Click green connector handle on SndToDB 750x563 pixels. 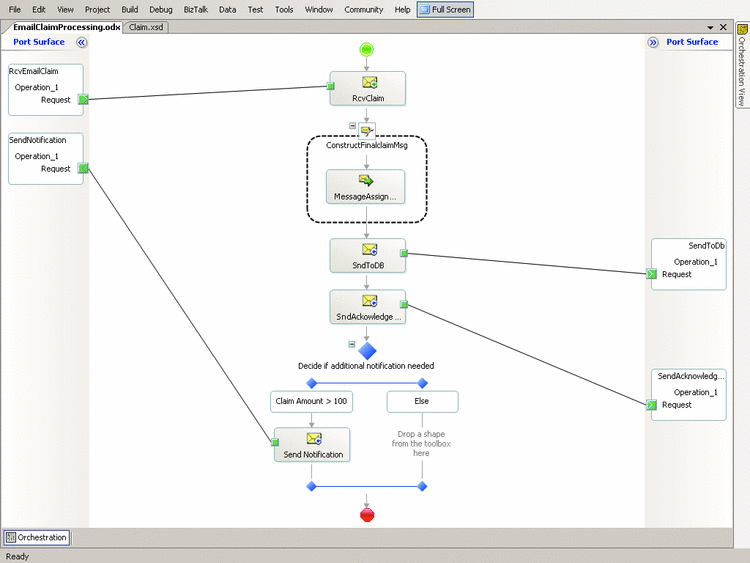tap(404, 253)
